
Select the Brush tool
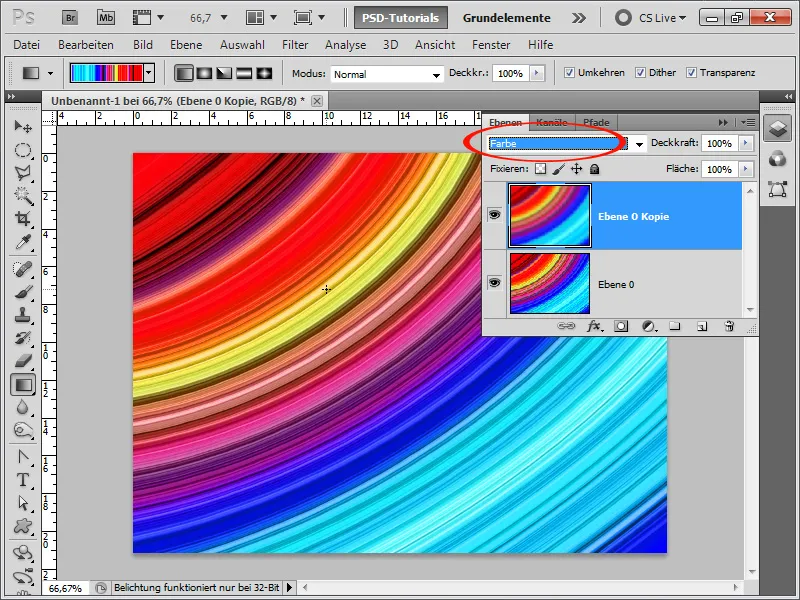pyautogui.click(x=23, y=292)
